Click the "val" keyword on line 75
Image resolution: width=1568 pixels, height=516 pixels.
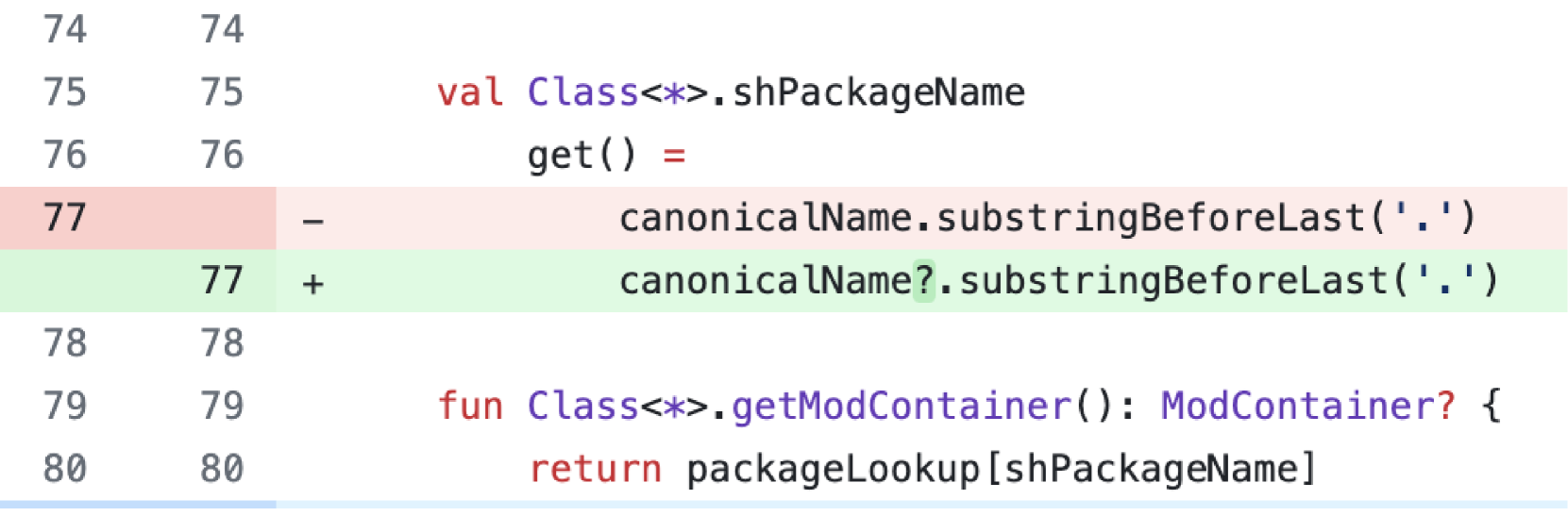pyautogui.click(x=469, y=92)
